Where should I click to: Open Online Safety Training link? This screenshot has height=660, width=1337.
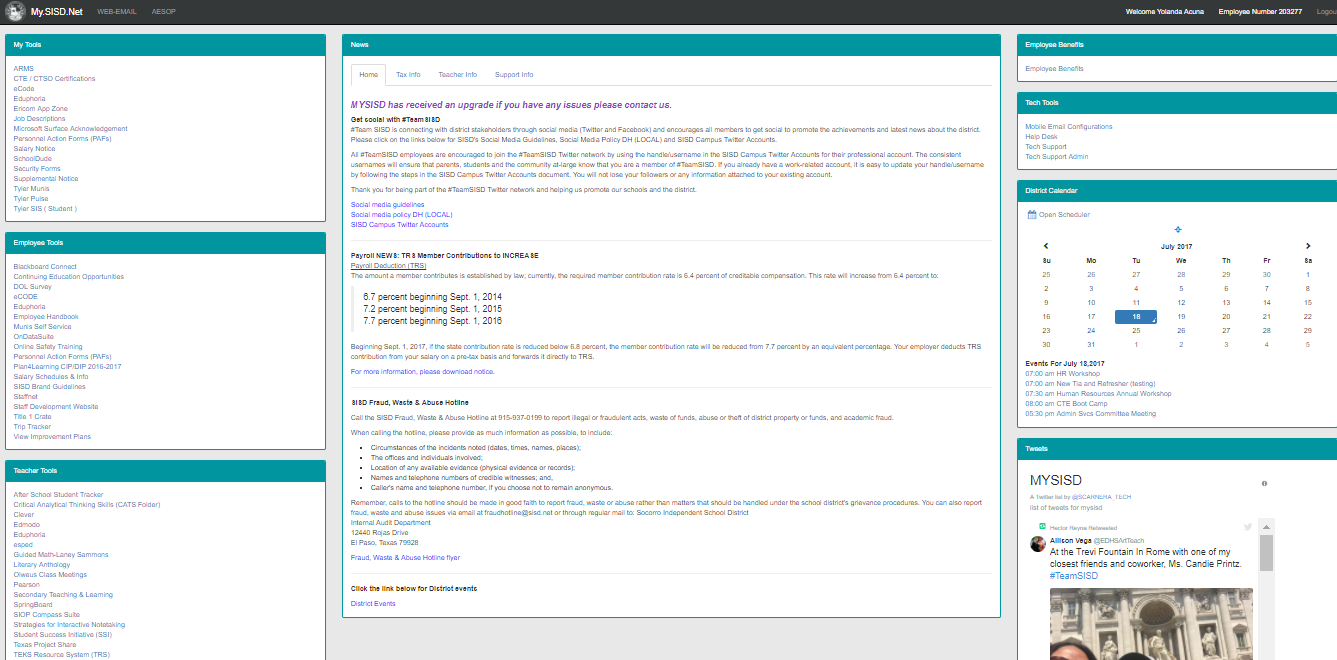click(x=48, y=347)
